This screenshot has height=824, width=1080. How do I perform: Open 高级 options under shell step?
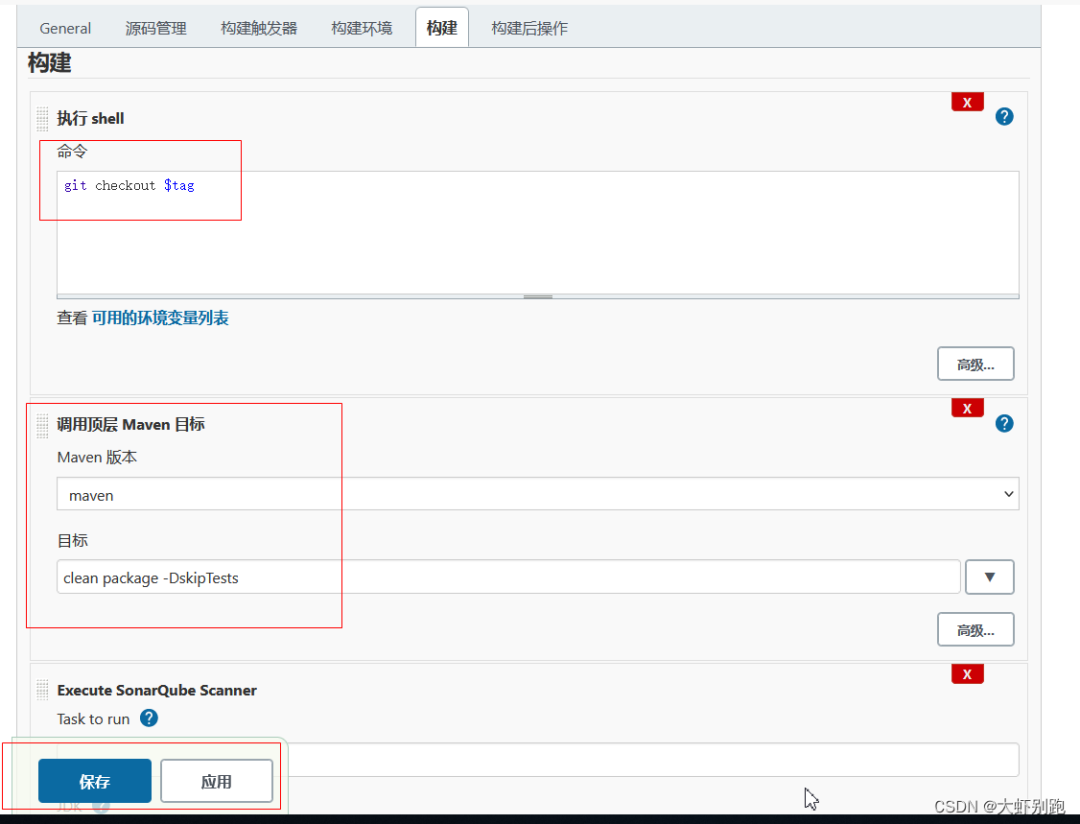[x=975, y=364]
